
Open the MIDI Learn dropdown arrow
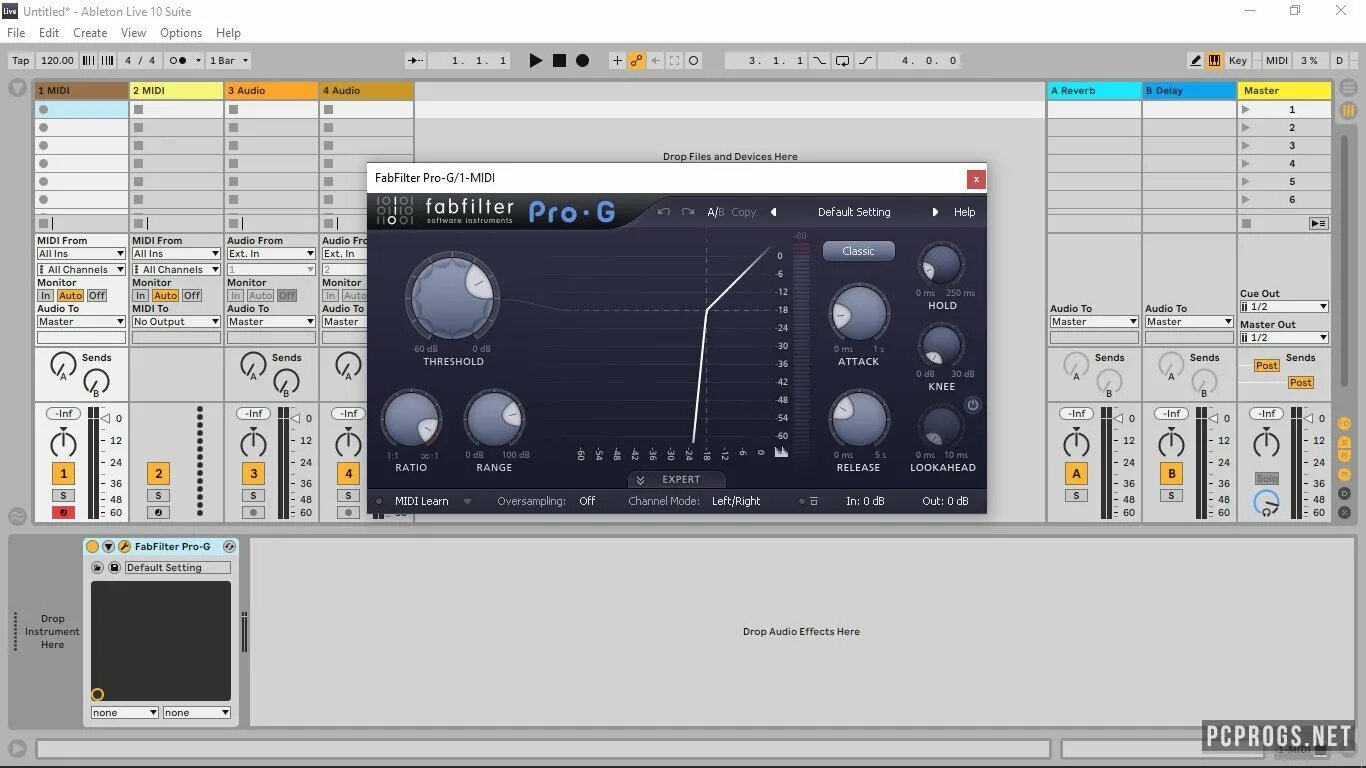(467, 501)
